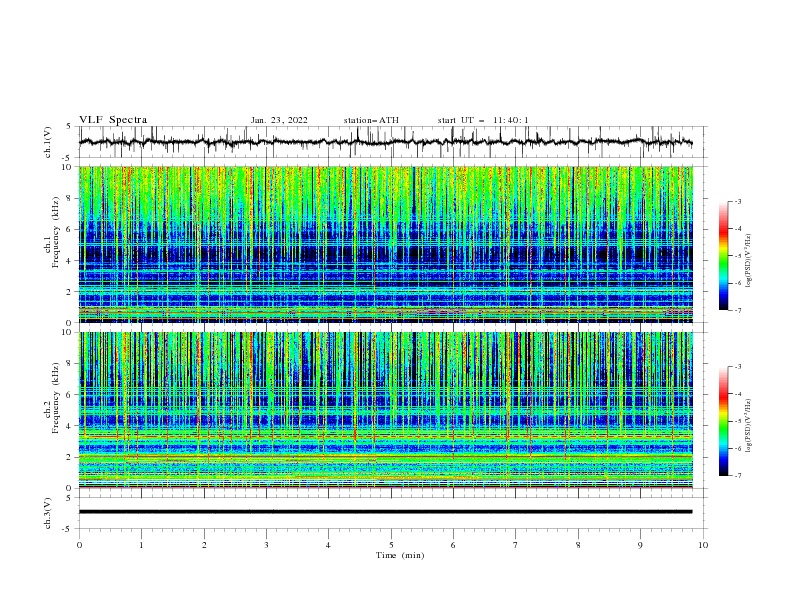
Task: Click the "-7" label on upper color bar
Action: coord(737,310)
